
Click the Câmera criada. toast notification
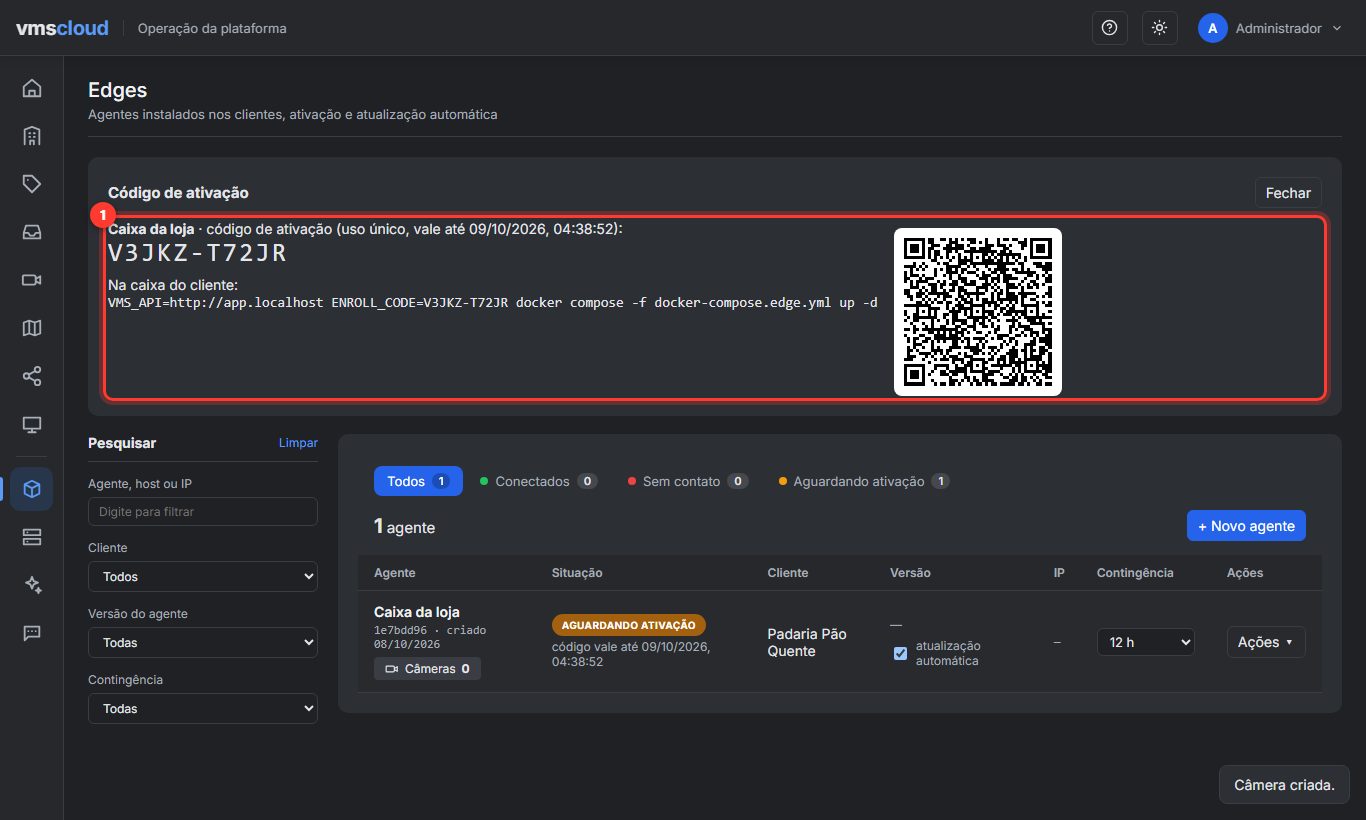pyautogui.click(x=1284, y=785)
